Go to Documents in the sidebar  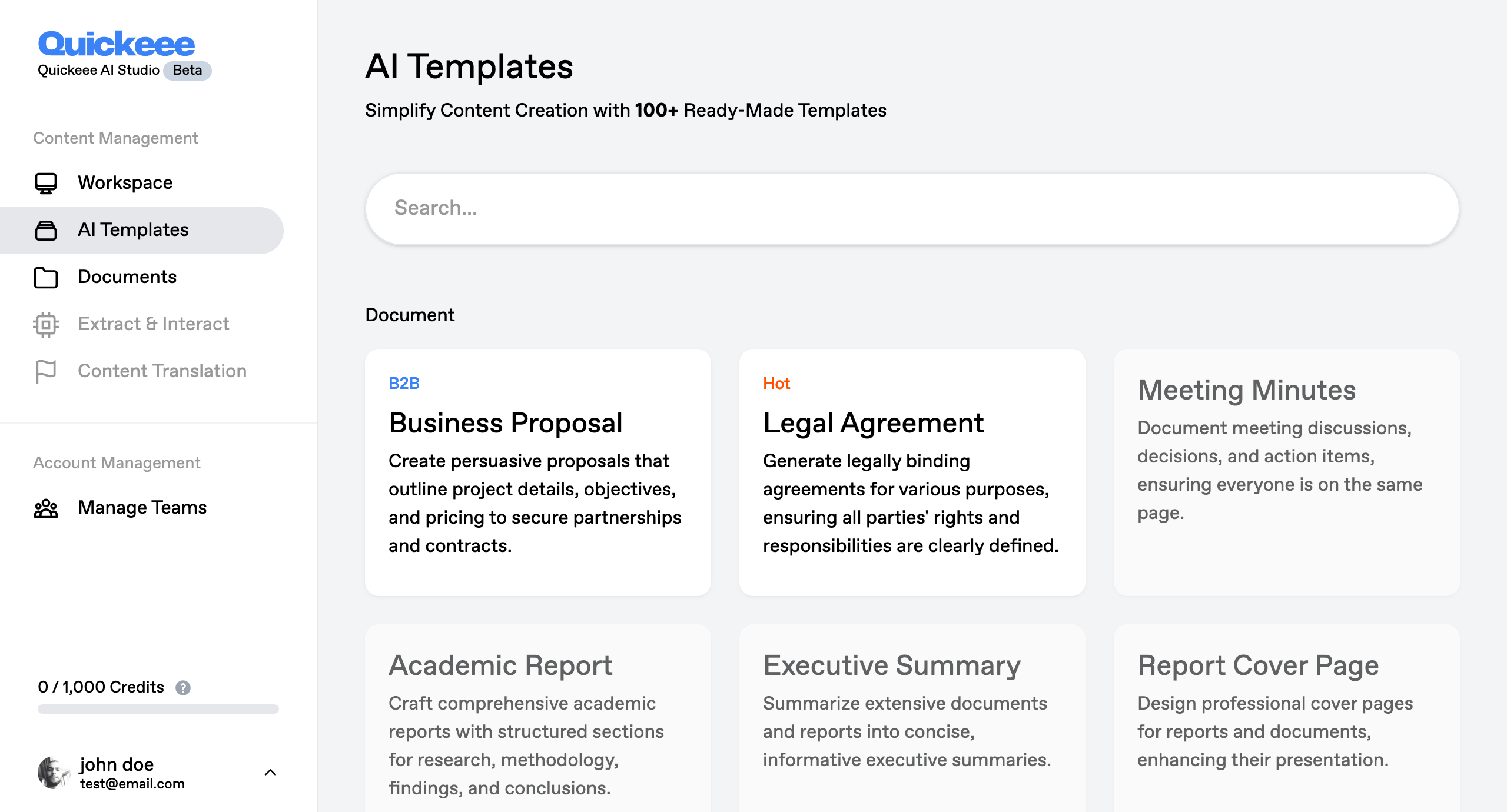click(x=127, y=277)
